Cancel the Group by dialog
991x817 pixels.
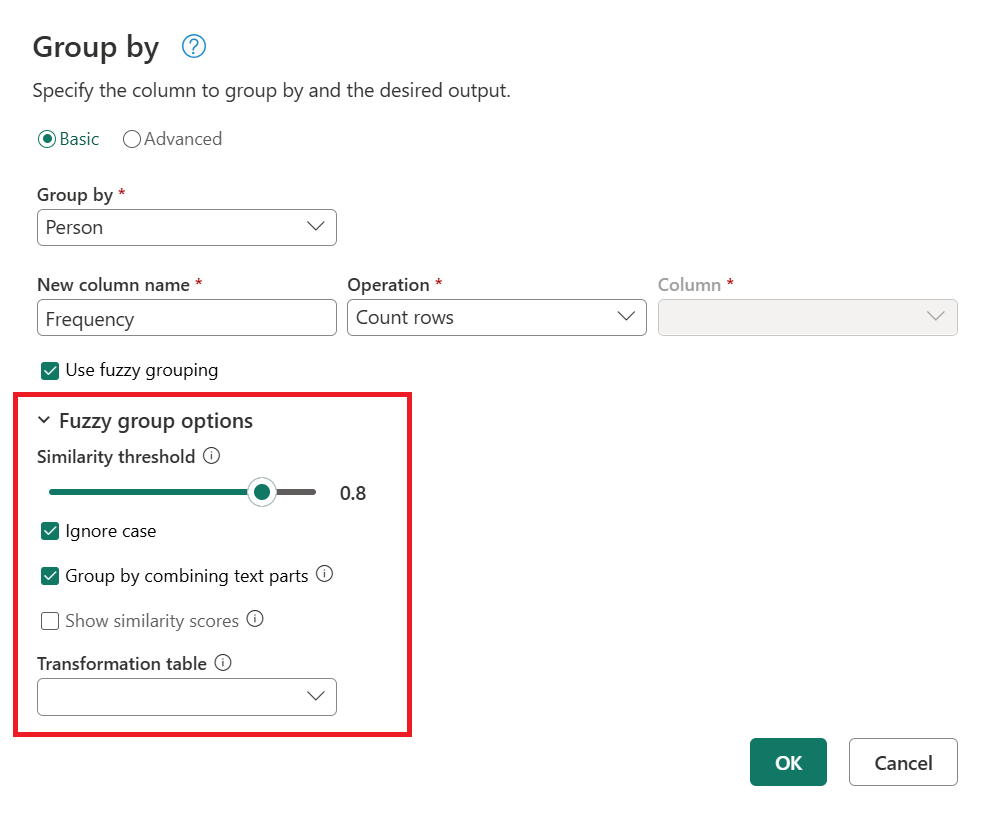click(x=902, y=762)
